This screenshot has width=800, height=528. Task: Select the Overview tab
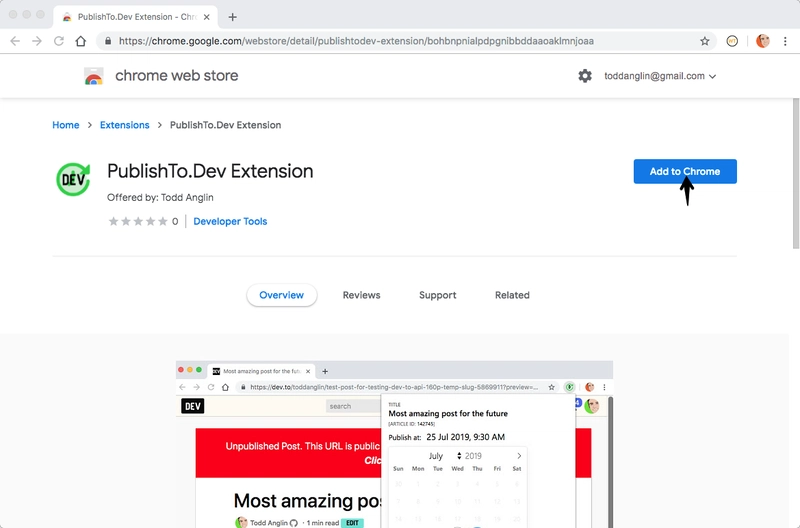point(282,295)
